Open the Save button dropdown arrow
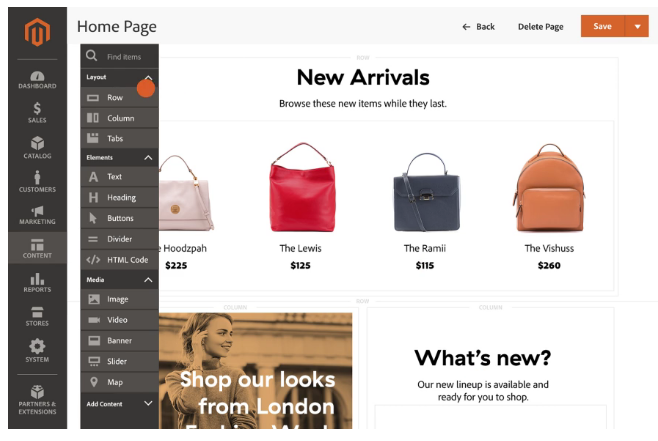Viewport: 658px width, 441px height. [x=637, y=26]
